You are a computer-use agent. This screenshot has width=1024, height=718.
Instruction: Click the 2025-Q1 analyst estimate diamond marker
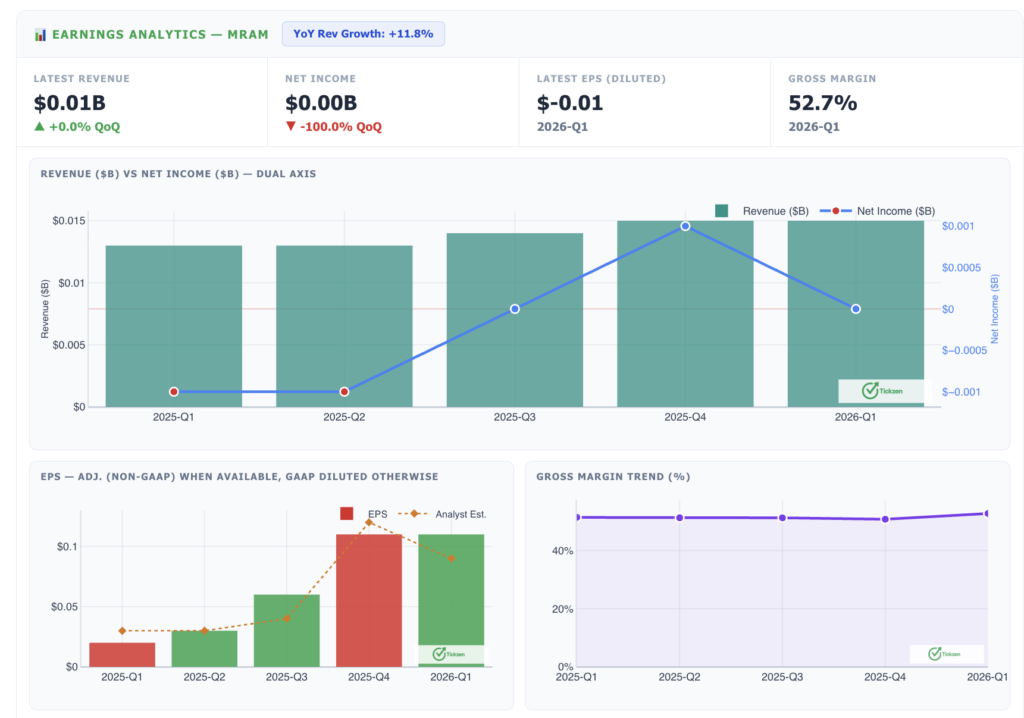click(122, 631)
